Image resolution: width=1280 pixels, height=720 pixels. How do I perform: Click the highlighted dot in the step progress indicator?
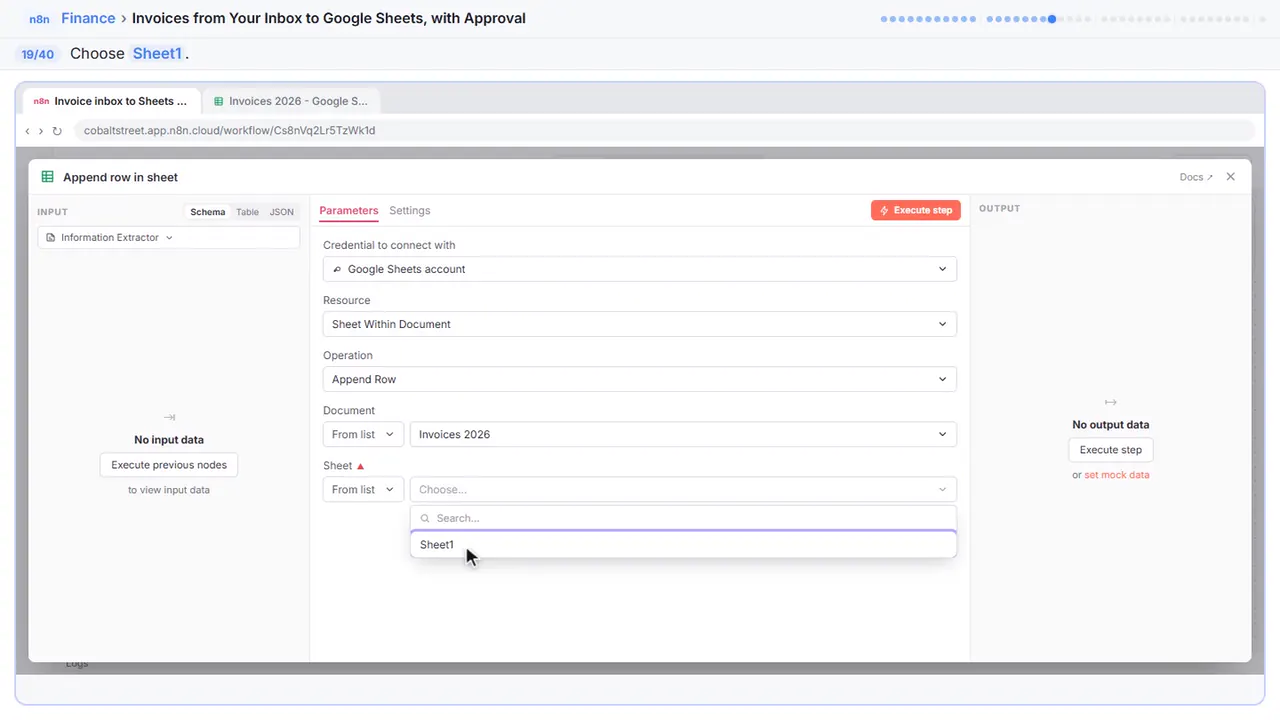(1052, 18)
